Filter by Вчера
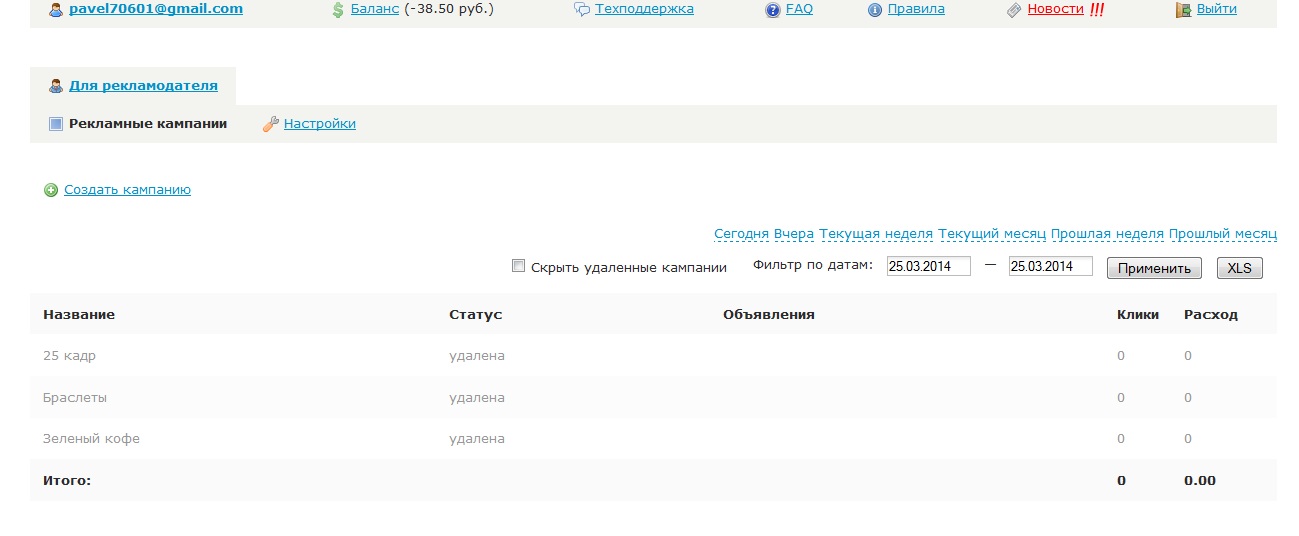This screenshot has width=1299, height=536. coord(794,234)
